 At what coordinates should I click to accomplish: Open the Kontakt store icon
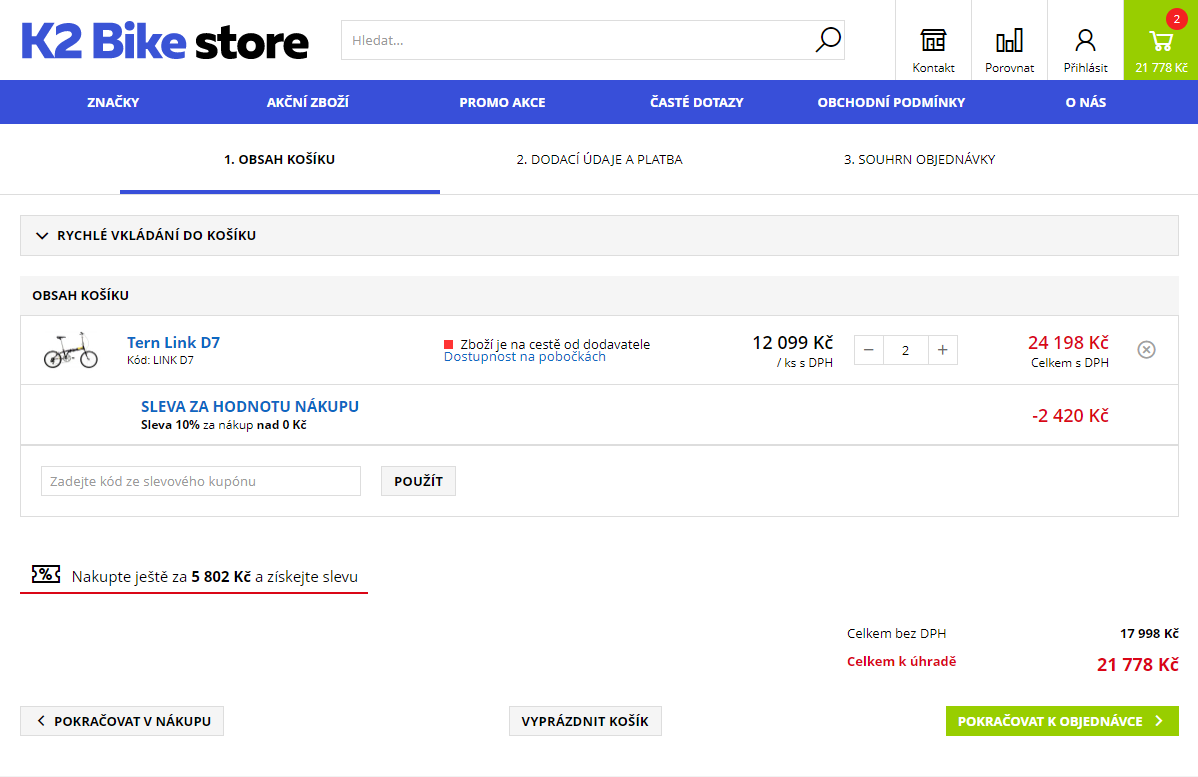tap(933, 40)
